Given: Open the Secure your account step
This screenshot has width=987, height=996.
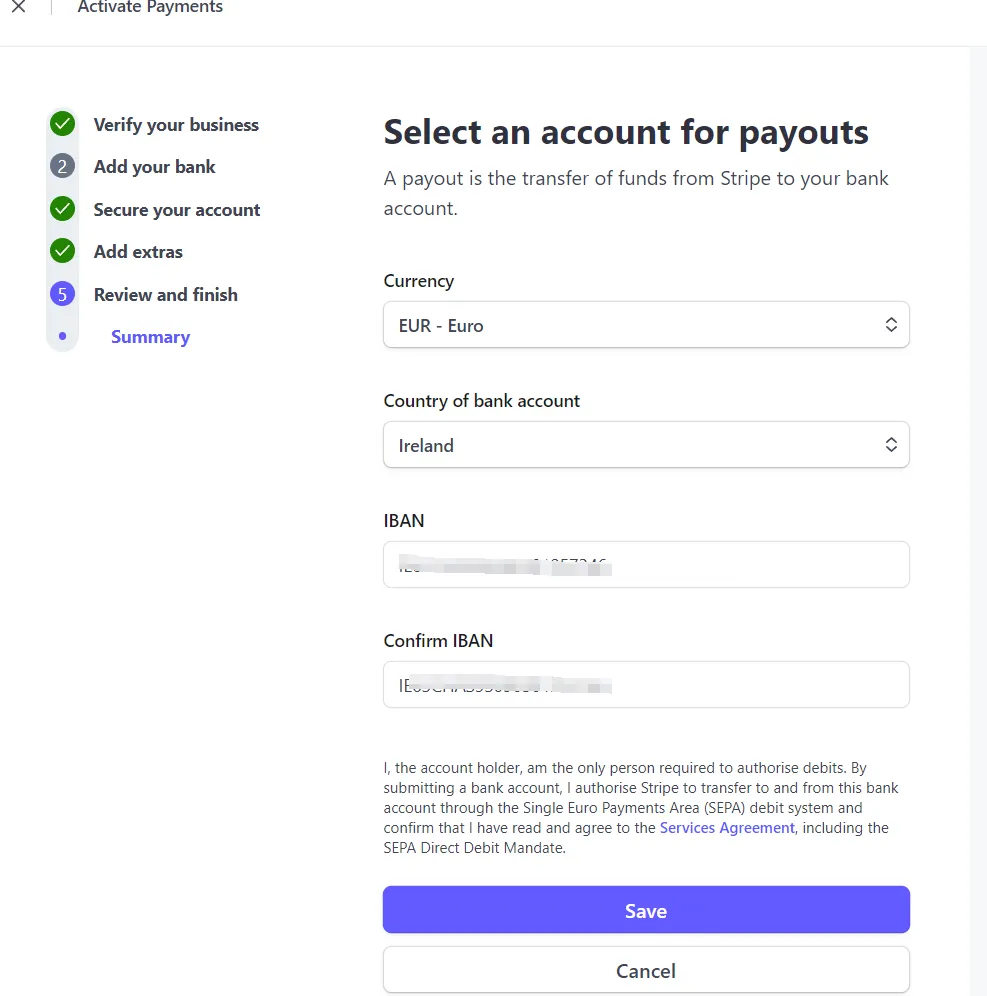Looking at the screenshot, I should pos(177,210).
